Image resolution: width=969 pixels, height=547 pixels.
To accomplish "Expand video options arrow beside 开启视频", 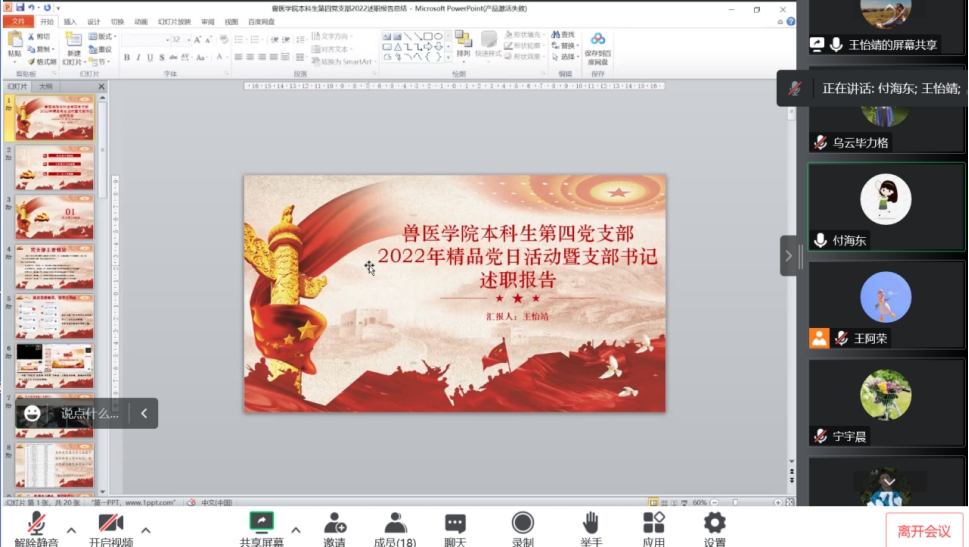I will tap(146, 530).
